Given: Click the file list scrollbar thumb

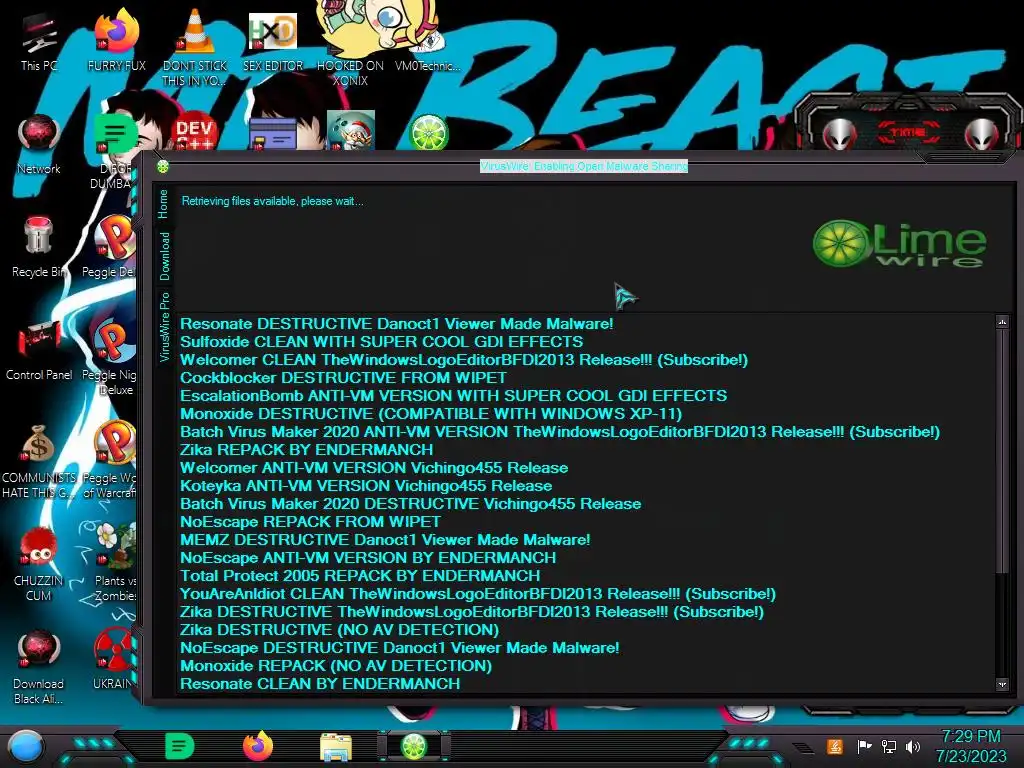Looking at the screenshot, I should point(1002,451).
